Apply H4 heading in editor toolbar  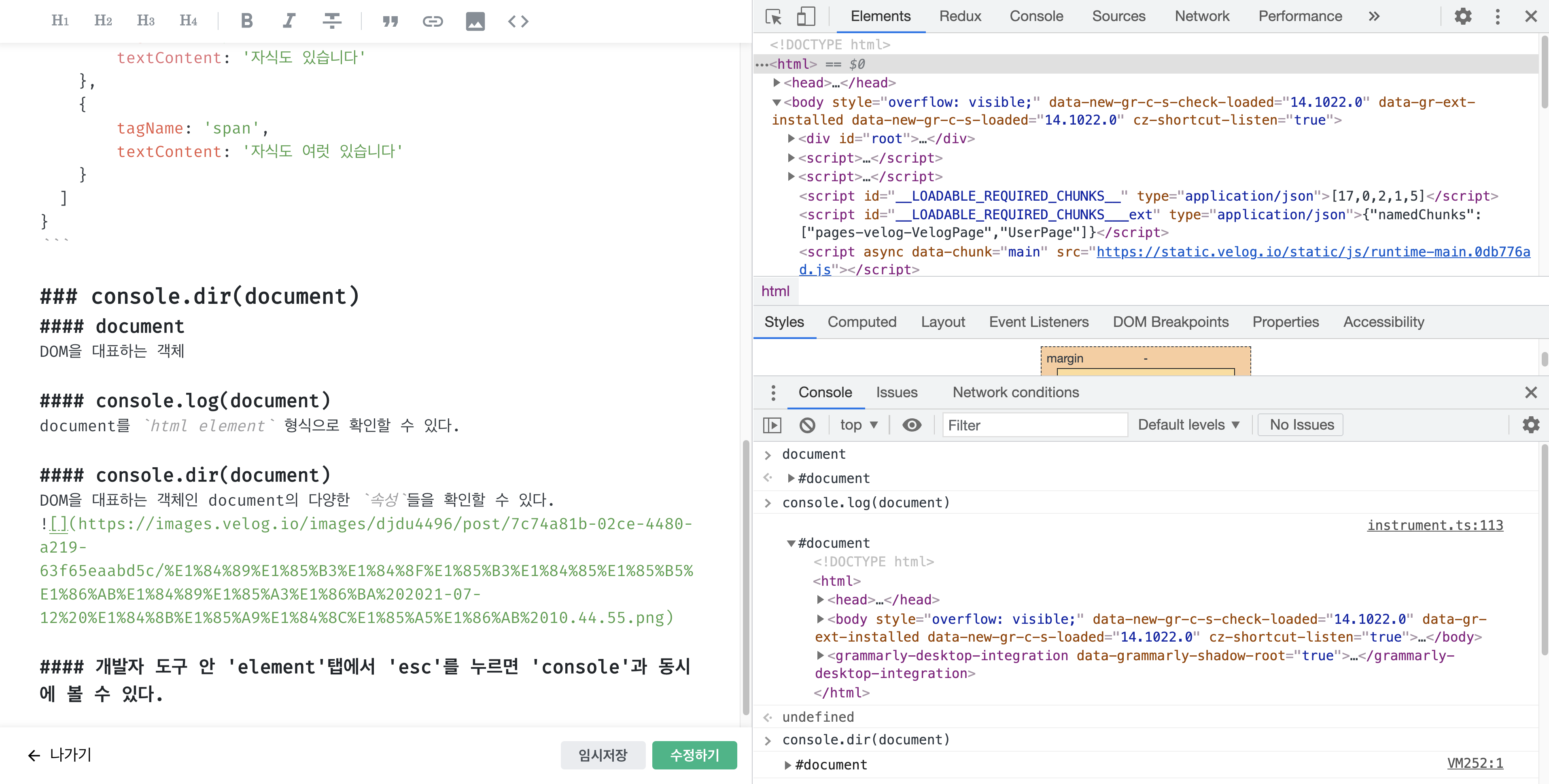[188, 21]
